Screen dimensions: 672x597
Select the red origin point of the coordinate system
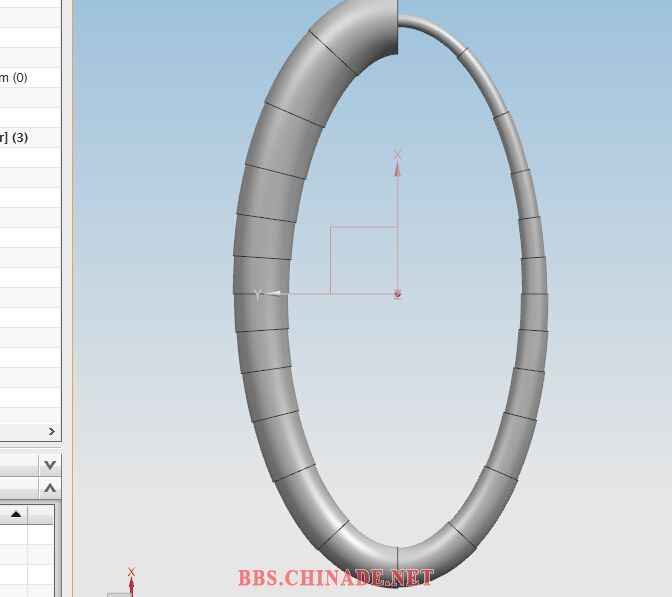tap(398, 294)
